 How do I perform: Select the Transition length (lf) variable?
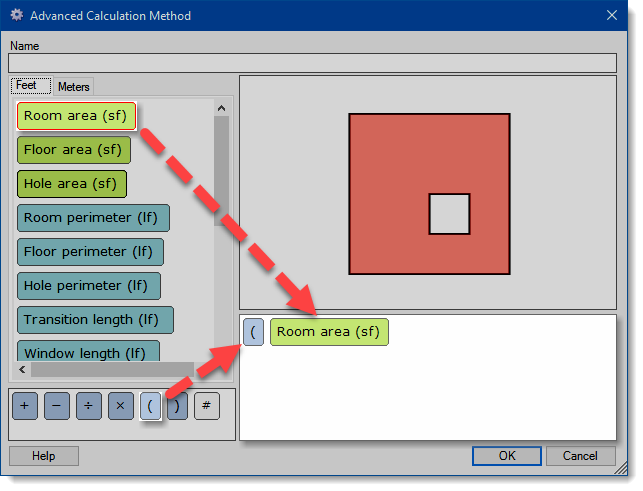click(95, 320)
